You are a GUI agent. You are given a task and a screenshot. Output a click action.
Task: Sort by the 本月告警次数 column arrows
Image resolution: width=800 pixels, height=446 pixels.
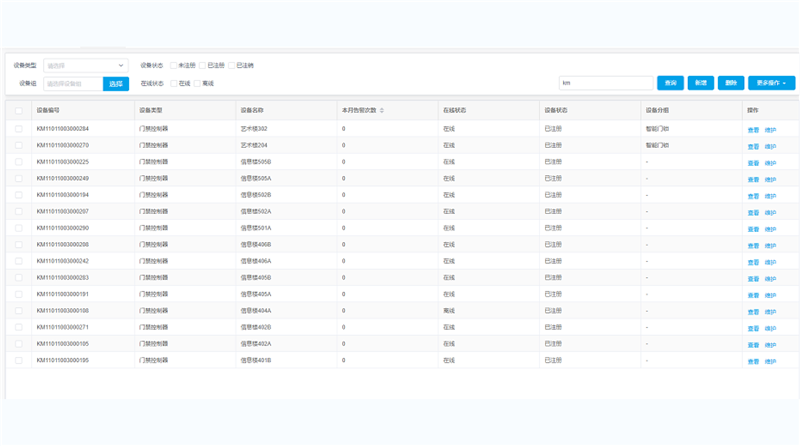tap(382, 110)
